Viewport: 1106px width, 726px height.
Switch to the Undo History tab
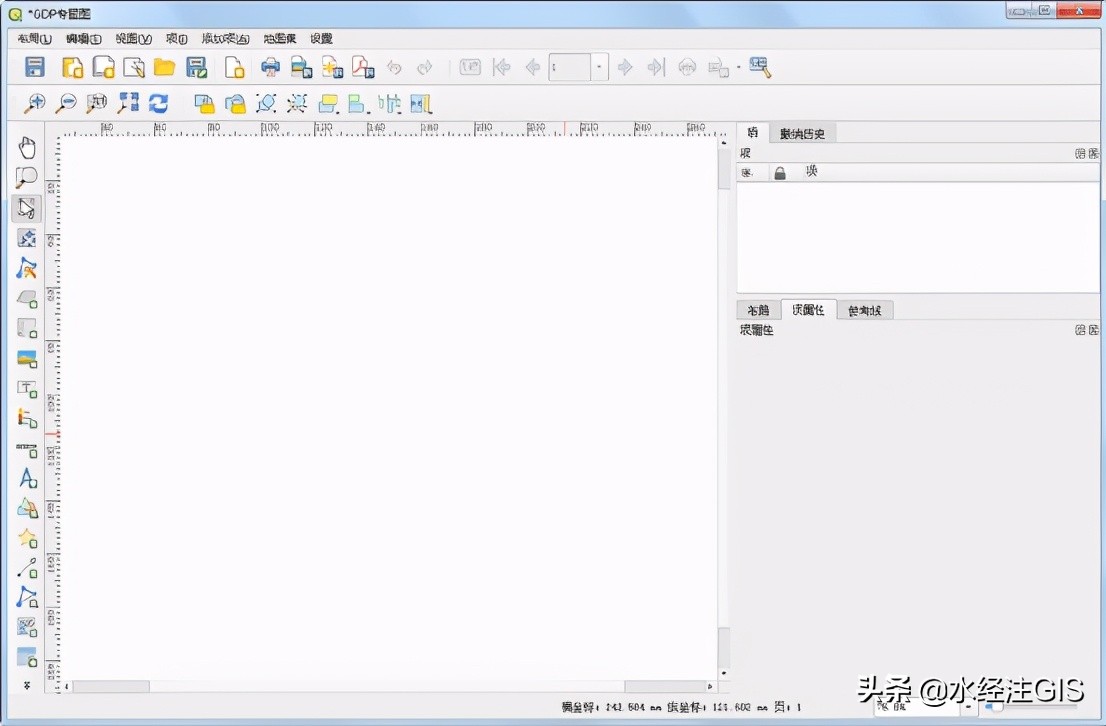802,133
